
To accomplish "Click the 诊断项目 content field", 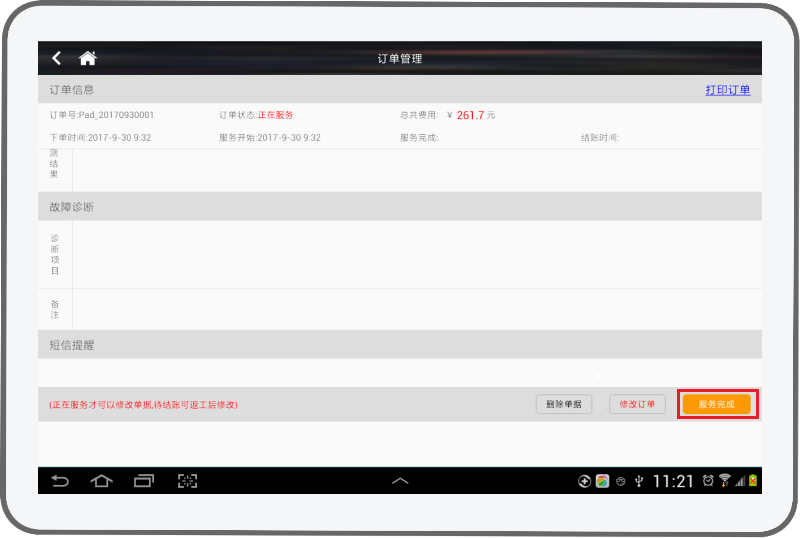I will tap(415, 255).
